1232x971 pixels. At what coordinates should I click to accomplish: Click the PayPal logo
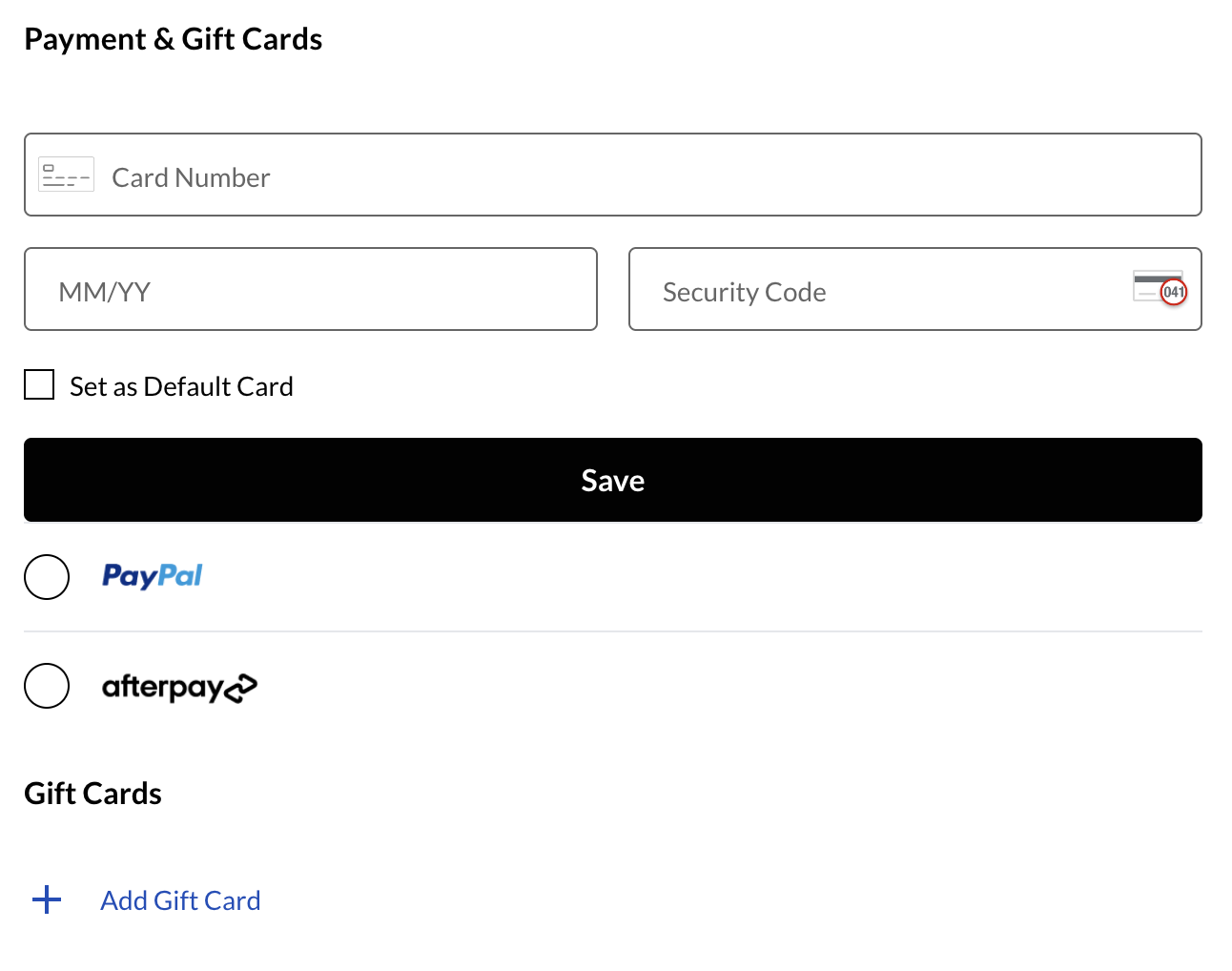tap(153, 576)
